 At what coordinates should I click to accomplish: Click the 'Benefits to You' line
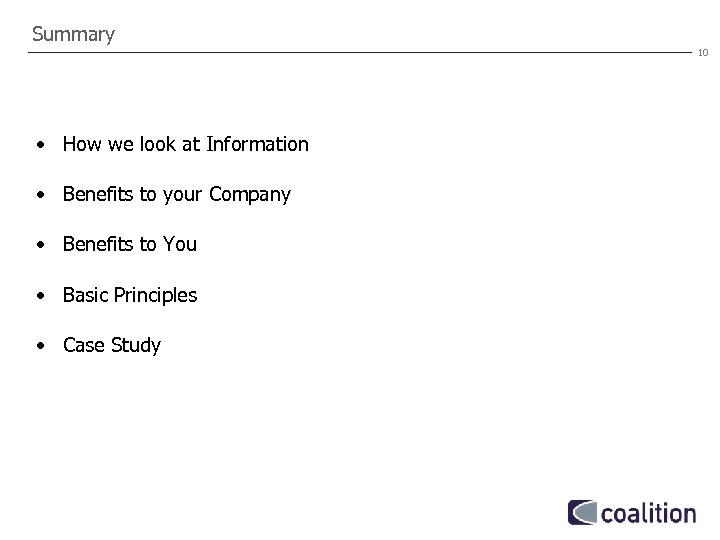point(129,244)
